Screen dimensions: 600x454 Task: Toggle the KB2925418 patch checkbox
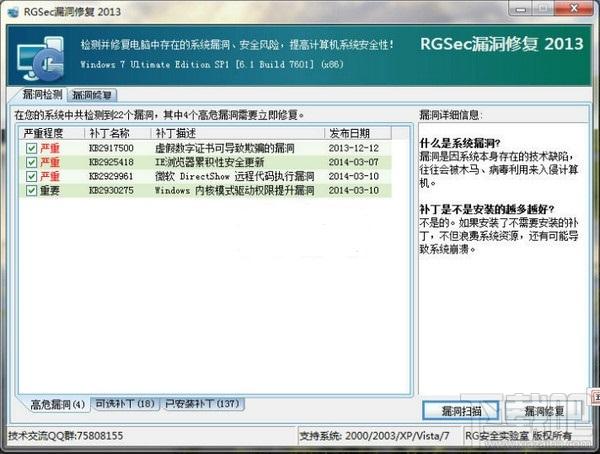pyautogui.click(x=32, y=161)
